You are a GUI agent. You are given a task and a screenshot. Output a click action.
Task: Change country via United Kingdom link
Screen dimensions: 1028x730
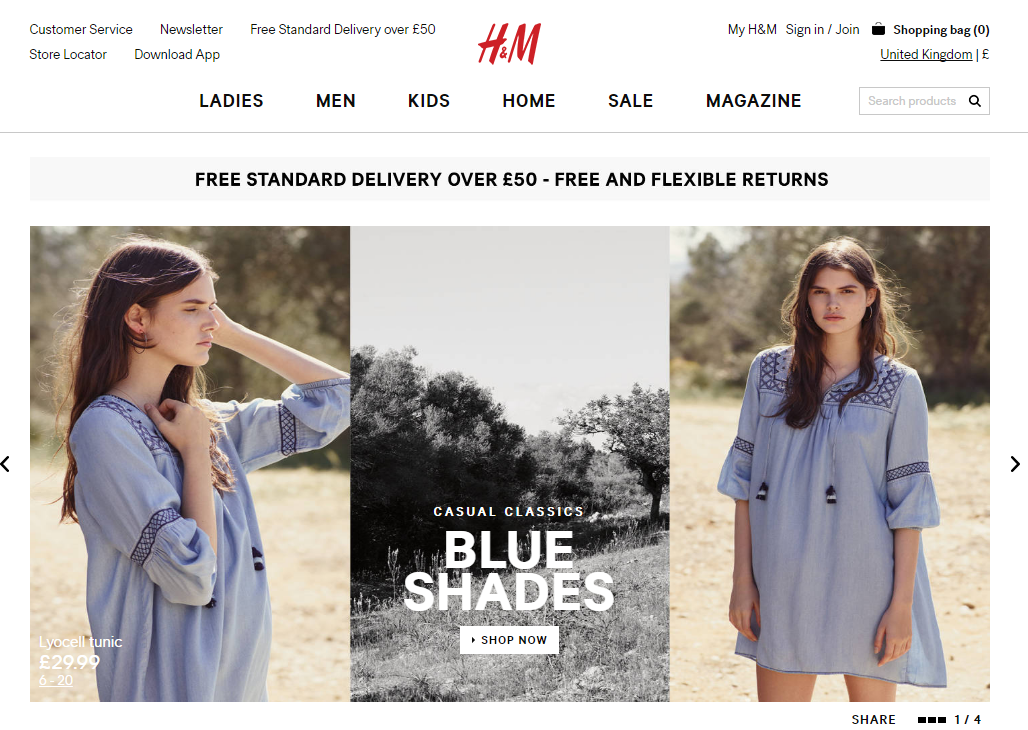926,54
